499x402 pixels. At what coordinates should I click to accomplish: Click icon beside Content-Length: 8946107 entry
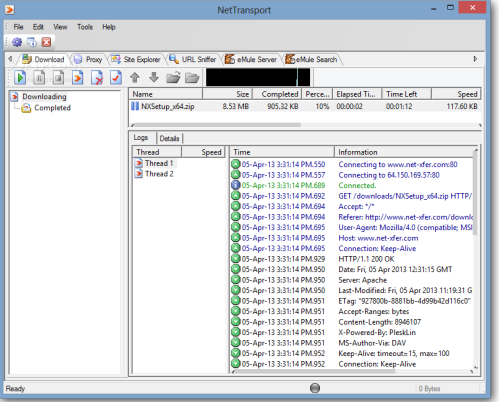pyautogui.click(x=236, y=322)
